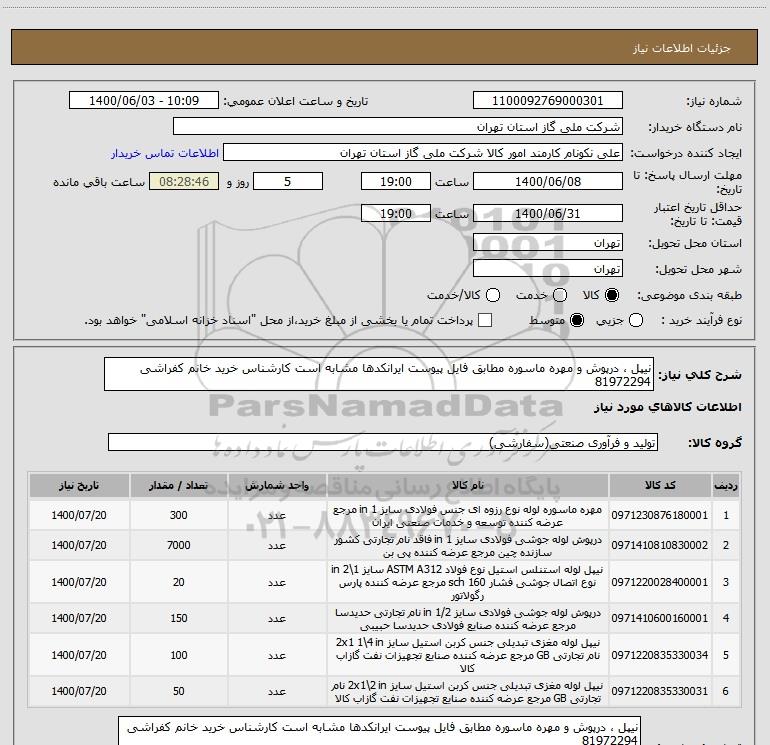Click quantity 100 in row 5
770x745 pixels.
179,655
